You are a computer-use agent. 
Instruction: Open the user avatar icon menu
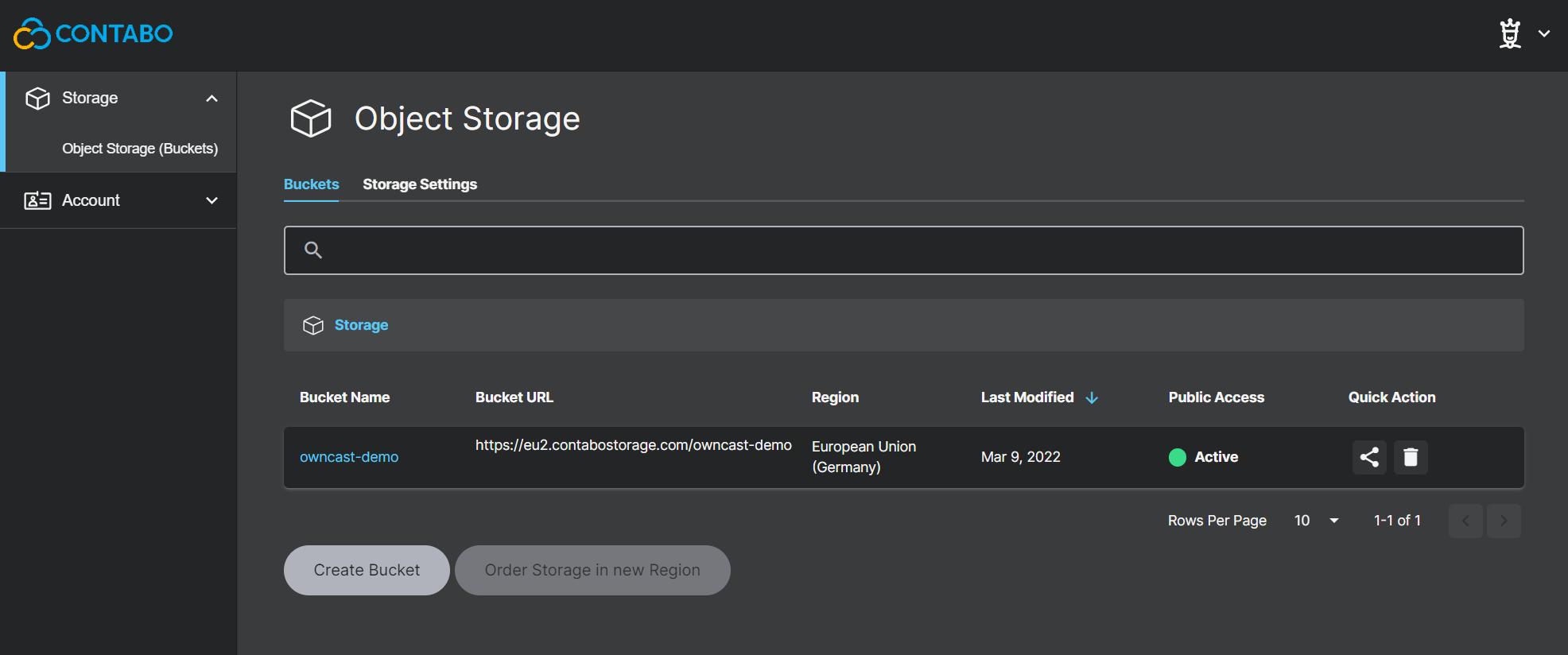click(1509, 33)
